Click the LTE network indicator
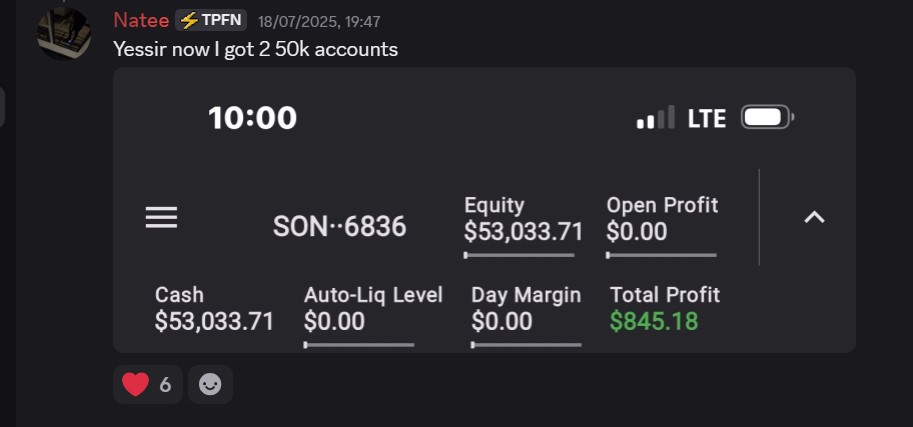Viewport: 913px width, 427px height. (x=706, y=118)
